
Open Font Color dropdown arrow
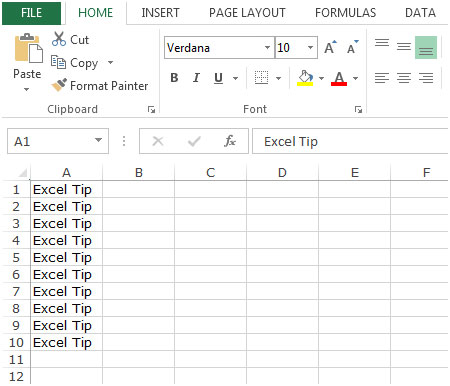coord(355,79)
